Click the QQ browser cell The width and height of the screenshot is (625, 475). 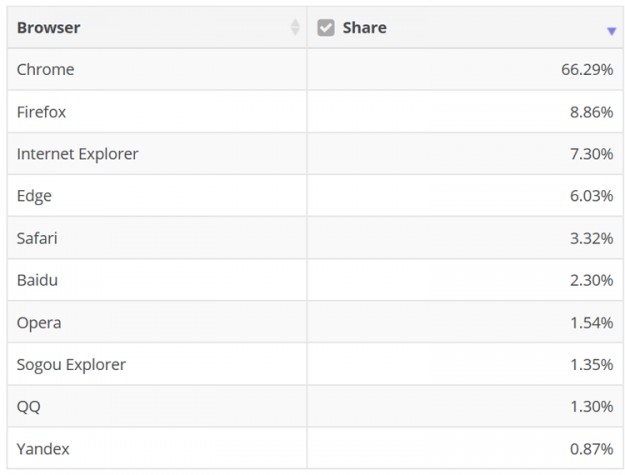[x=29, y=407]
